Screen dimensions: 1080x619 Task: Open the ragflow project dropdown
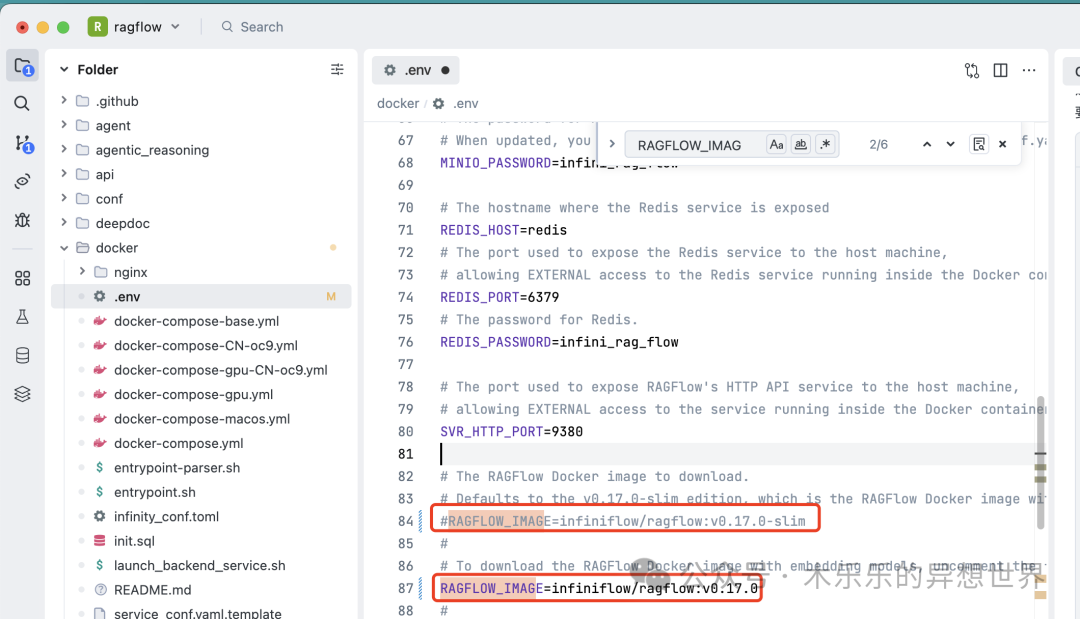pyautogui.click(x=134, y=27)
